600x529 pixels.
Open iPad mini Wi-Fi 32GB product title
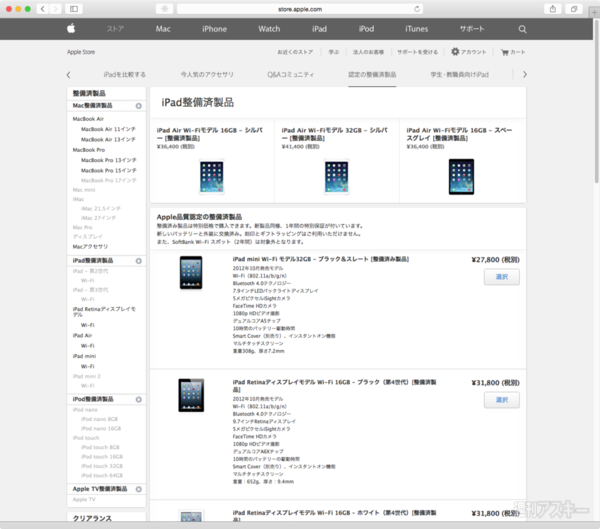click(321, 260)
